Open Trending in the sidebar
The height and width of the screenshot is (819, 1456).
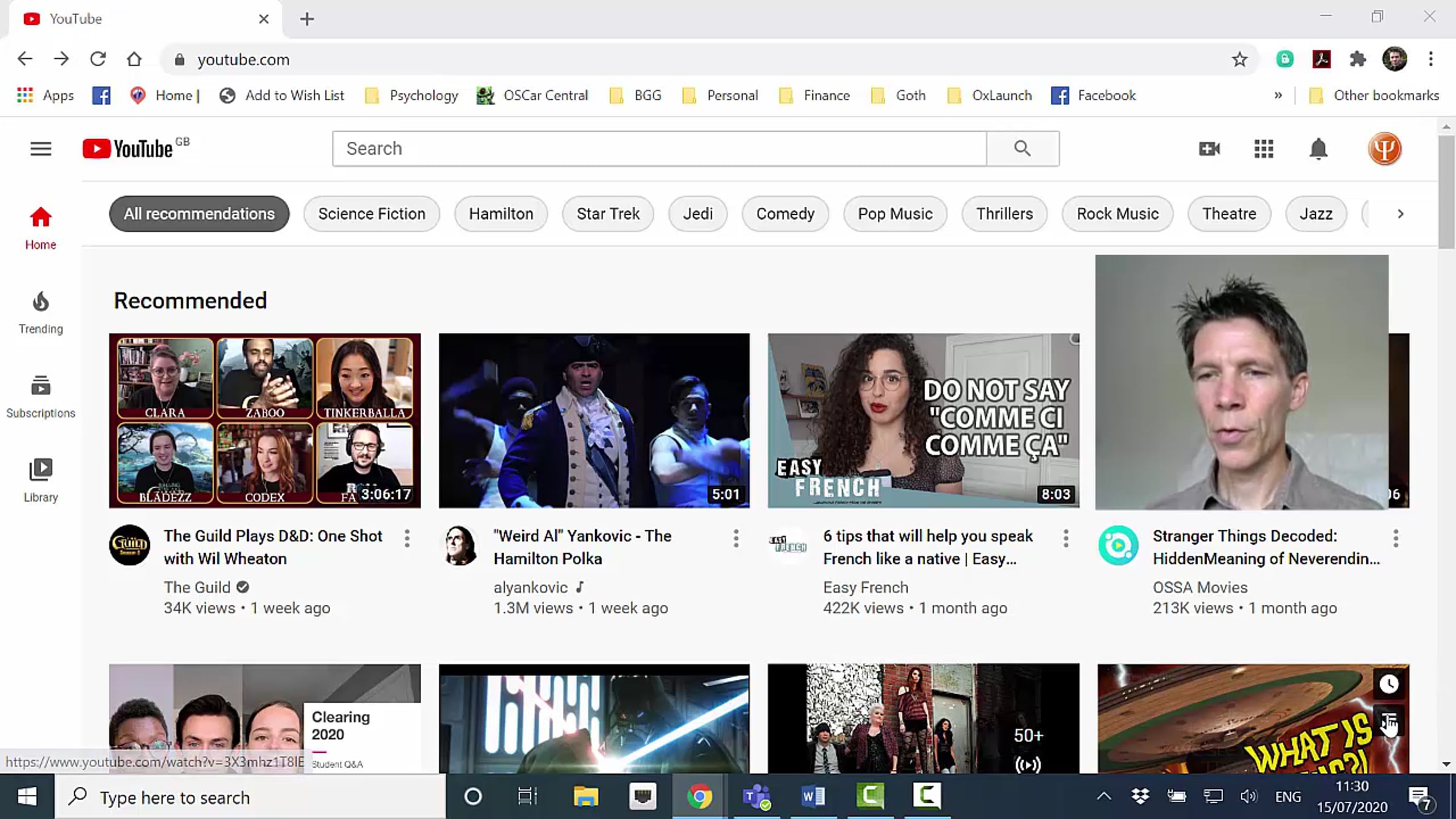41,313
